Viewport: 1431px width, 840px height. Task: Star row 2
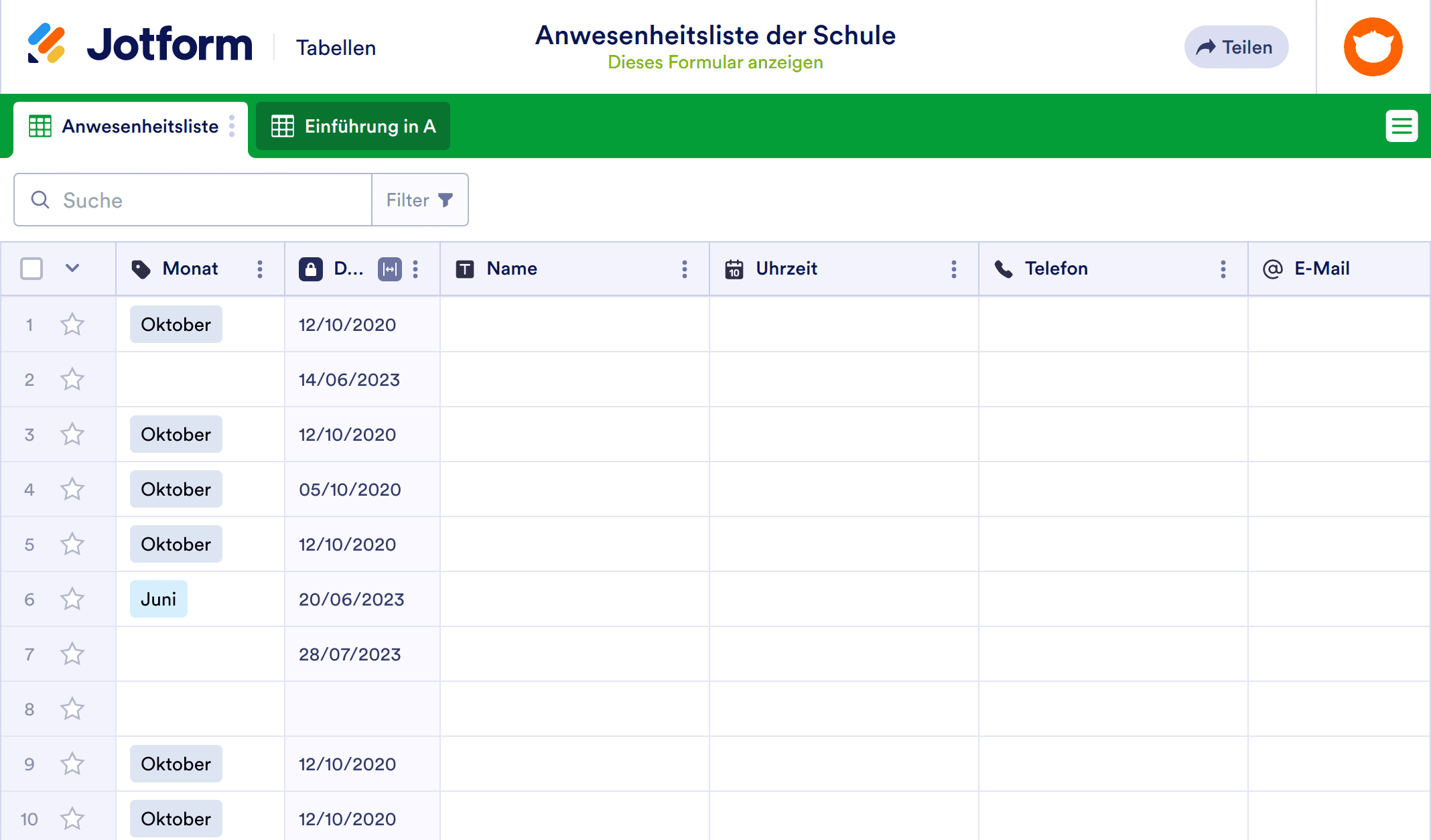(x=72, y=379)
